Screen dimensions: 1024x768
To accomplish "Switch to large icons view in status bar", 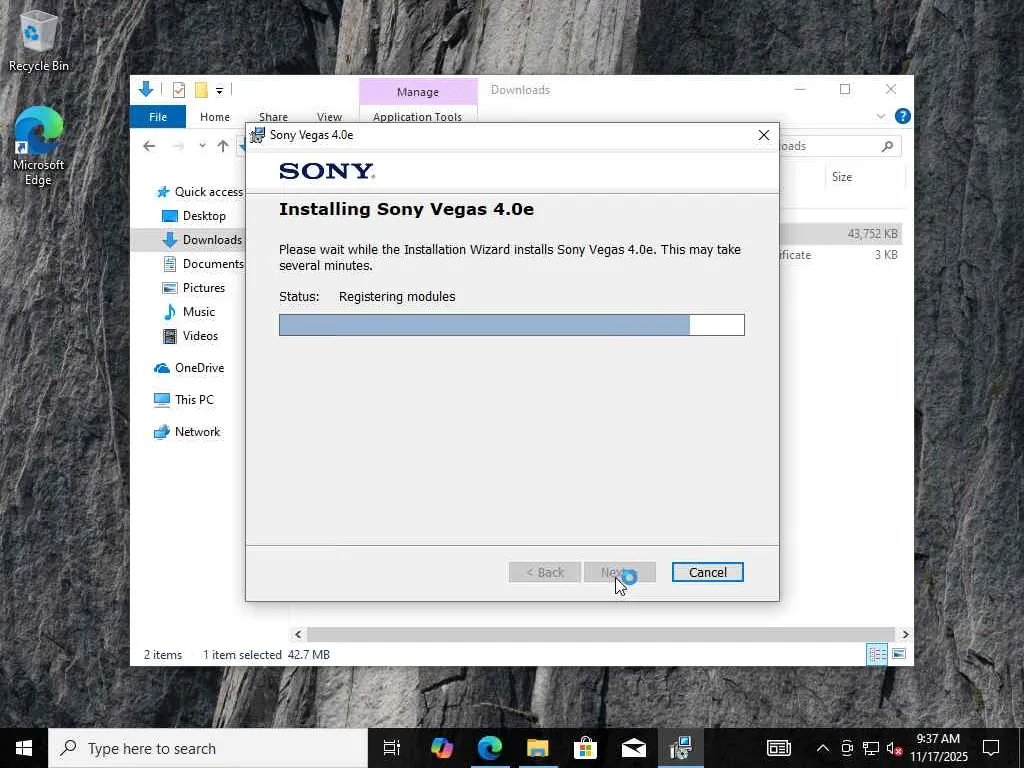I will click(x=899, y=654).
